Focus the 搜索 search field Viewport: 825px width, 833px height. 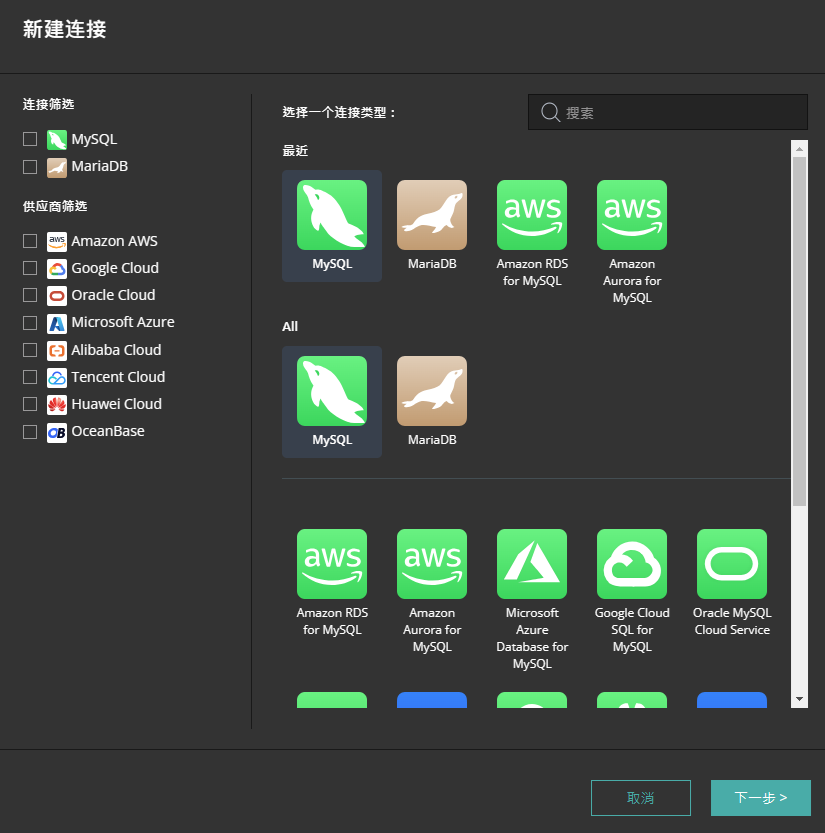[668, 112]
